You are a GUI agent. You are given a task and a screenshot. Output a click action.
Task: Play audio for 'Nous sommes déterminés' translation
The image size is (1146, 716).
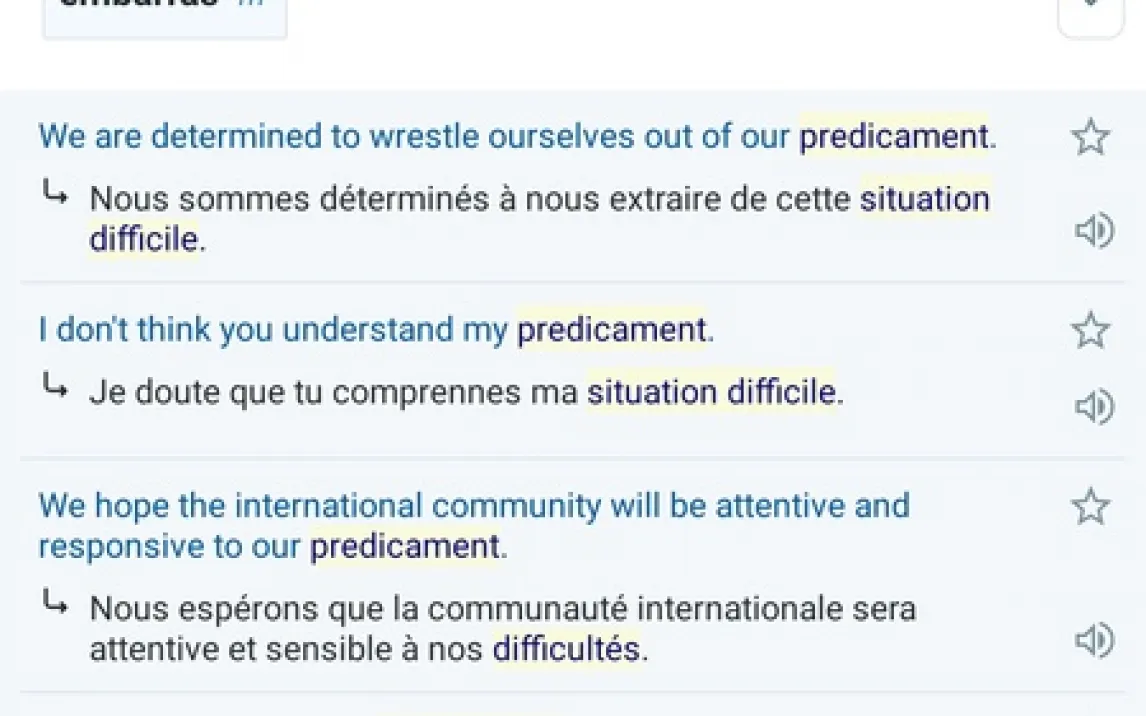(x=1094, y=232)
